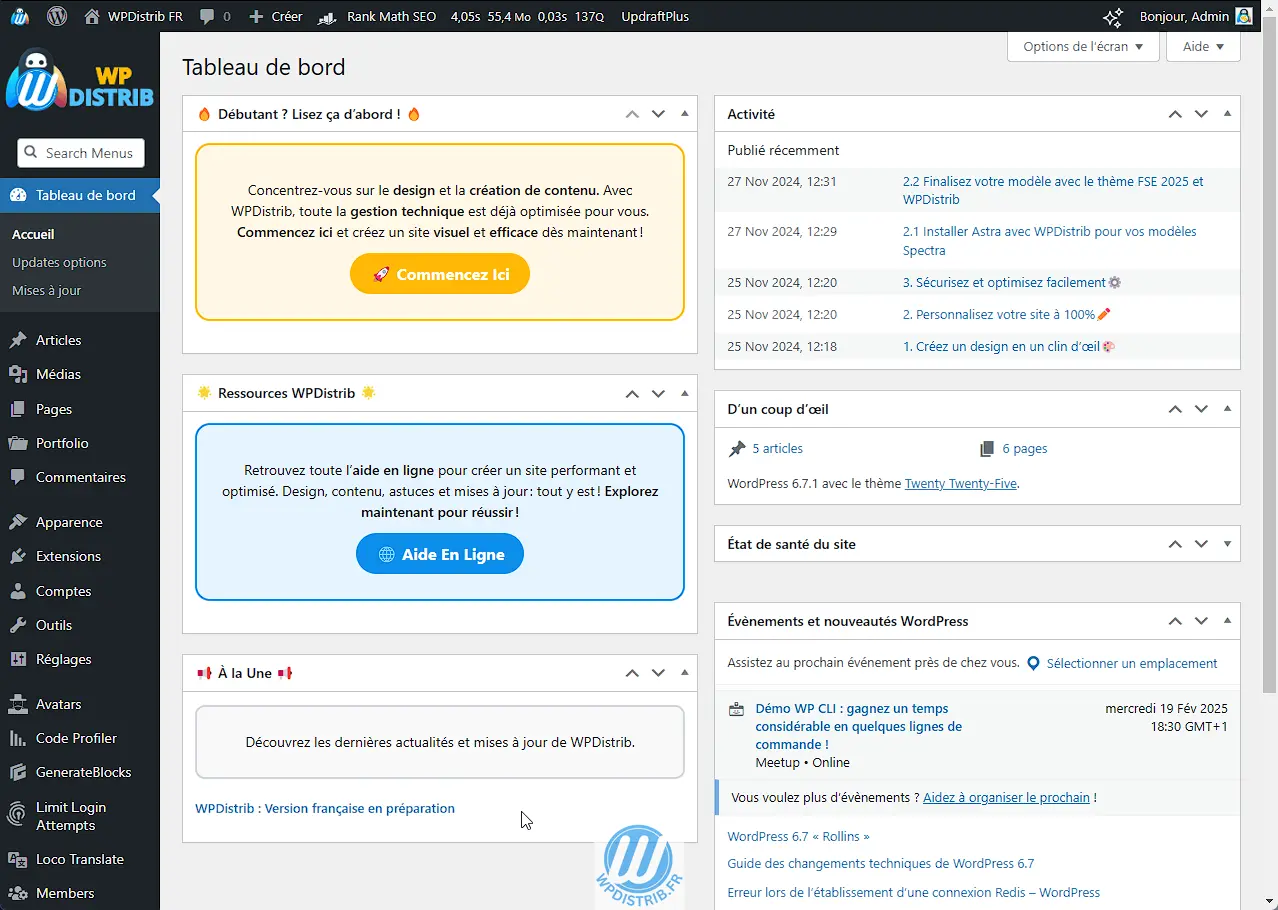Viewport: 1278px width, 910px height.
Task: Open the WPDistrib FR site home icon
Action: point(92,16)
